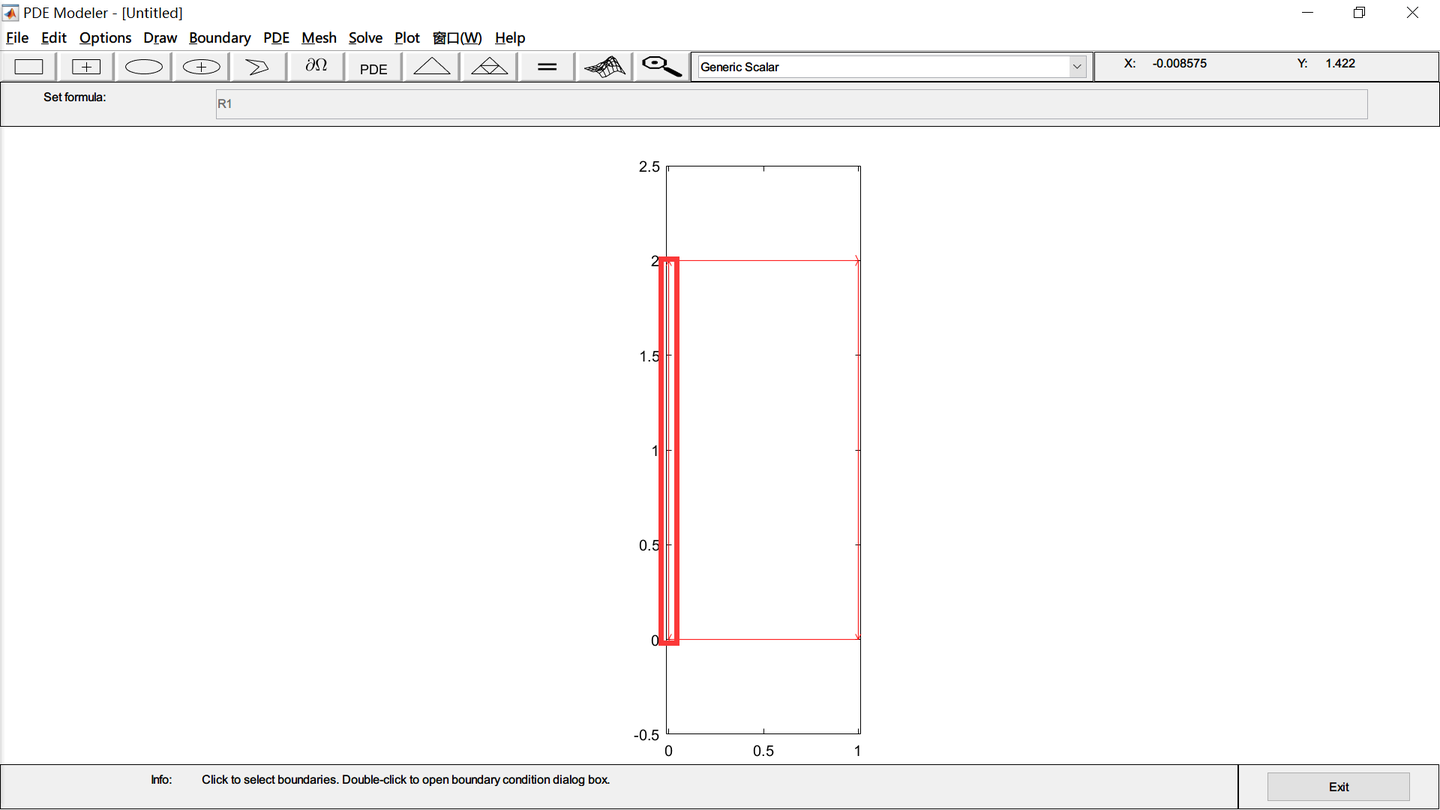Image resolution: width=1440 pixels, height=810 pixels.
Task: Select the Rectangle draw tool
Action: coord(28,66)
